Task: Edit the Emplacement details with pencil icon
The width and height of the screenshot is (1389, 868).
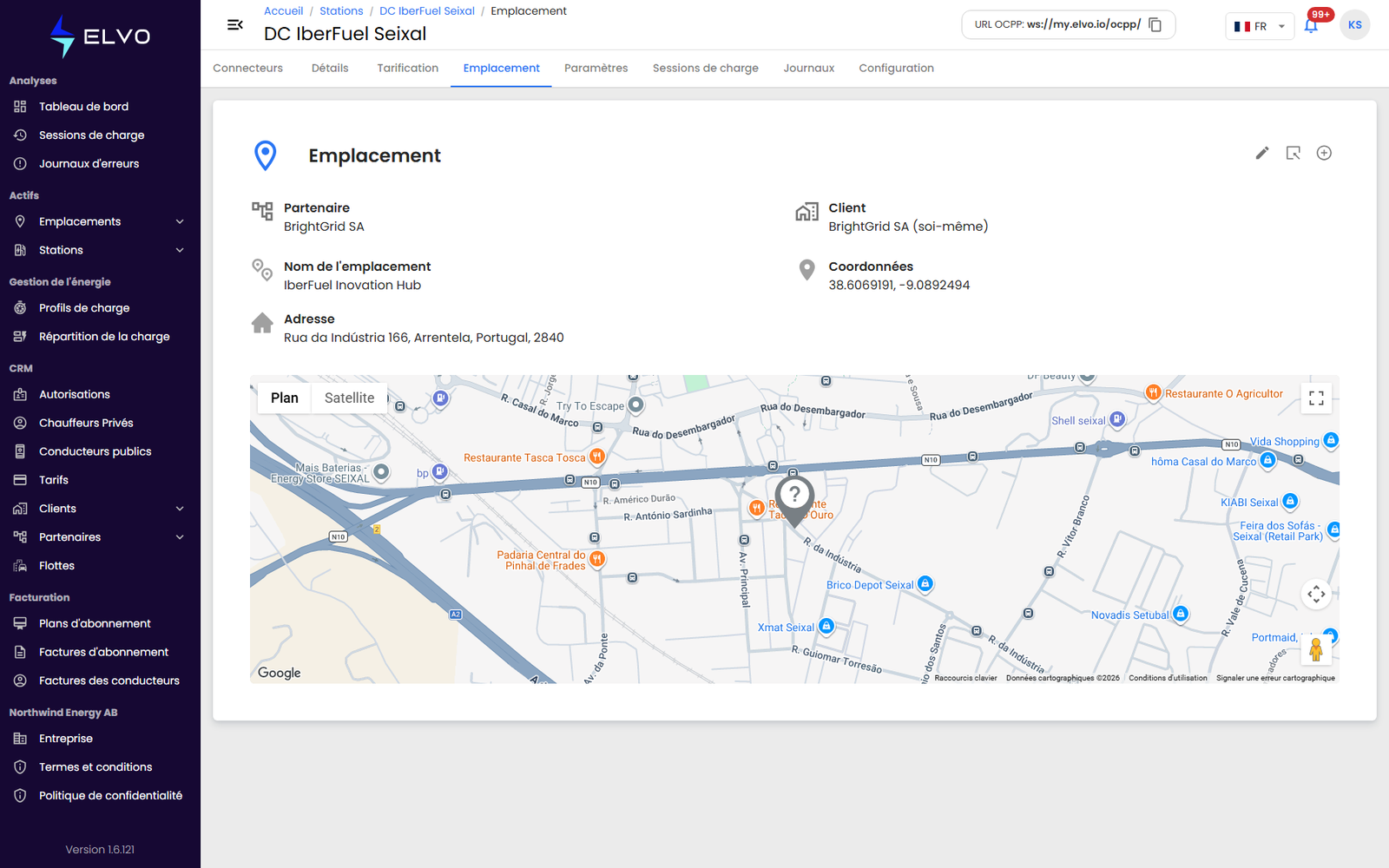Action: pyautogui.click(x=1262, y=153)
